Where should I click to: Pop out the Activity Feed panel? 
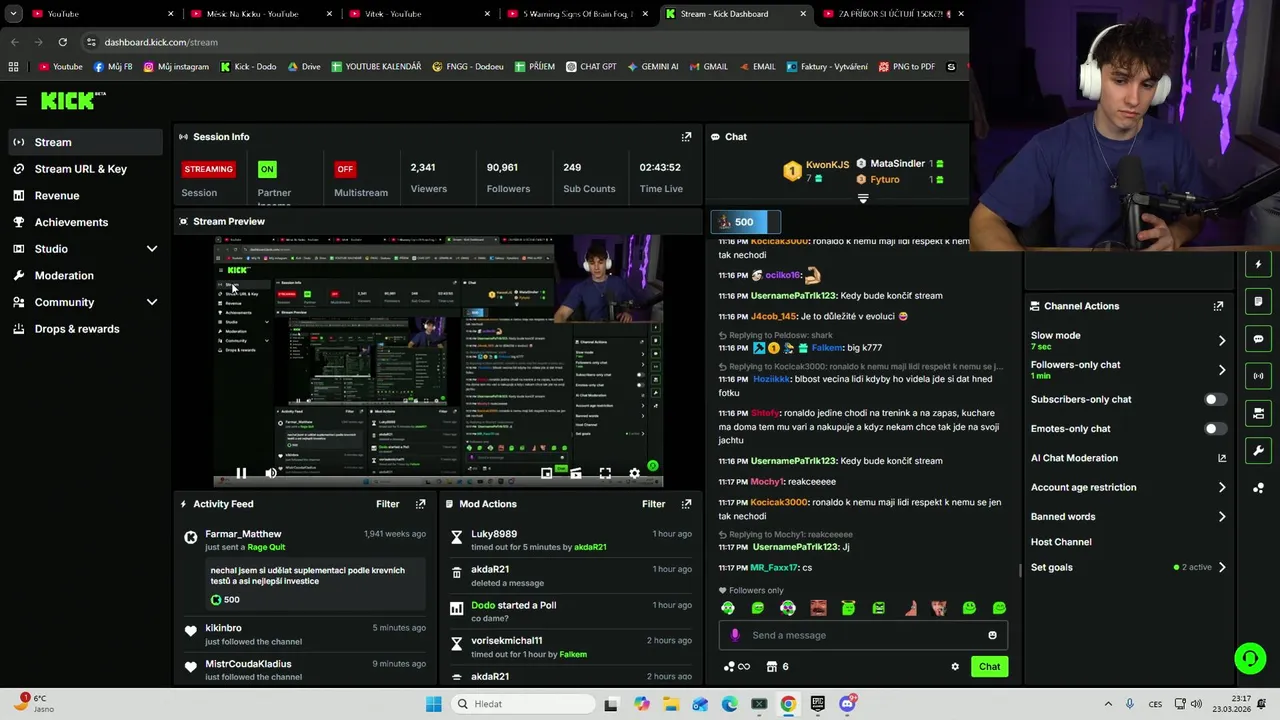pos(420,504)
